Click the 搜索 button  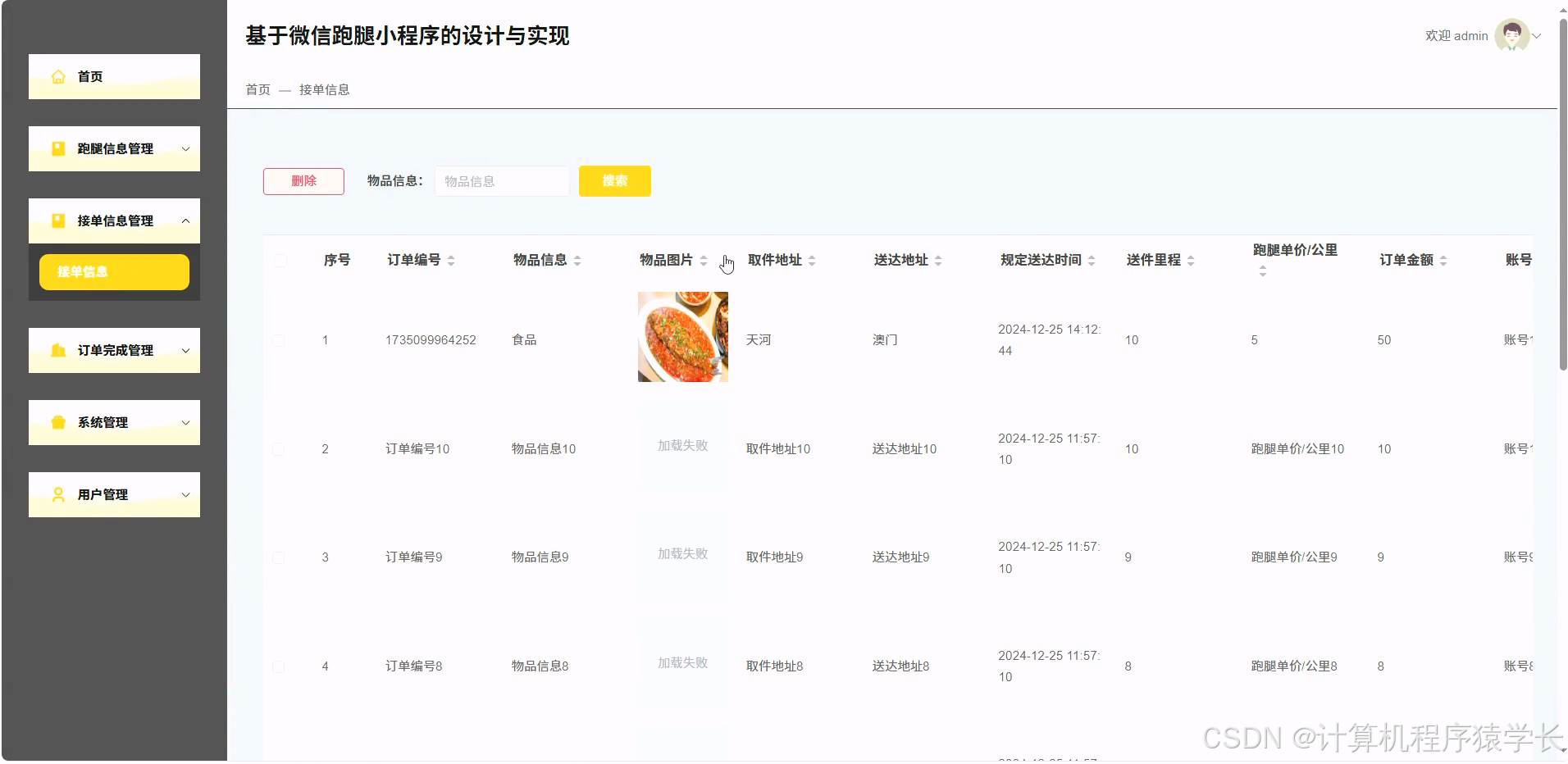(x=614, y=180)
